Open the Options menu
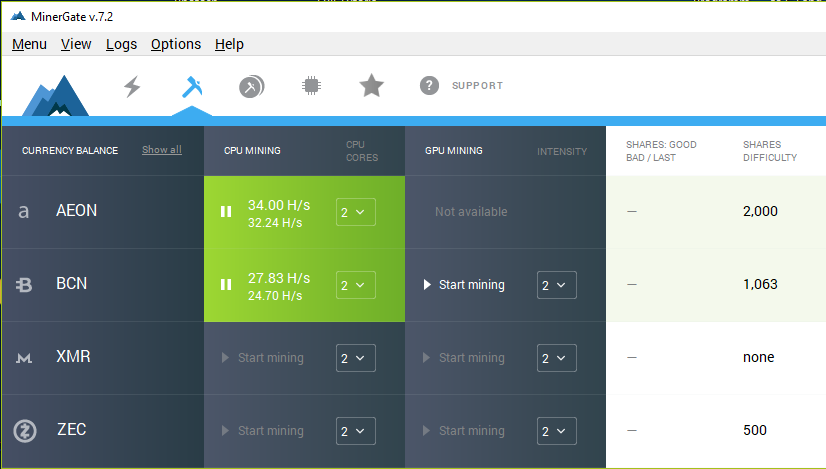The image size is (826, 469). (176, 44)
